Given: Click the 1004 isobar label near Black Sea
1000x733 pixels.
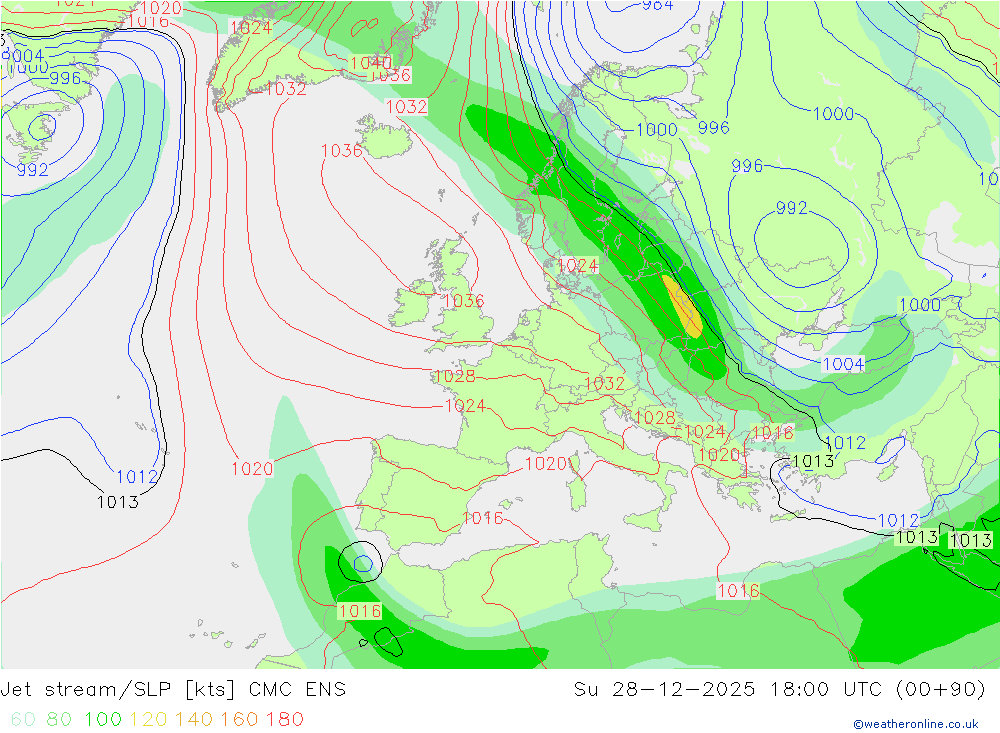Looking at the screenshot, I should [x=843, y=364].
